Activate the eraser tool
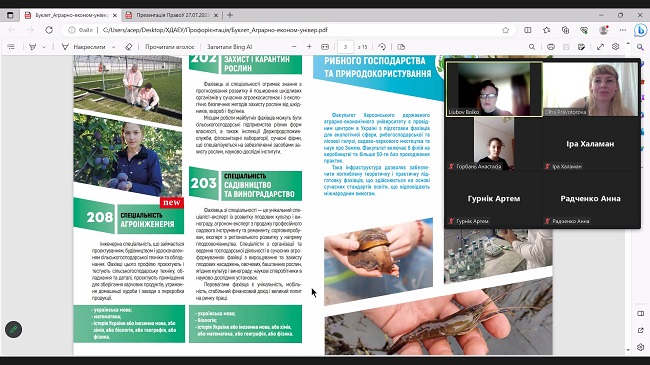This screenshot has height=365, width=650. 129,47
